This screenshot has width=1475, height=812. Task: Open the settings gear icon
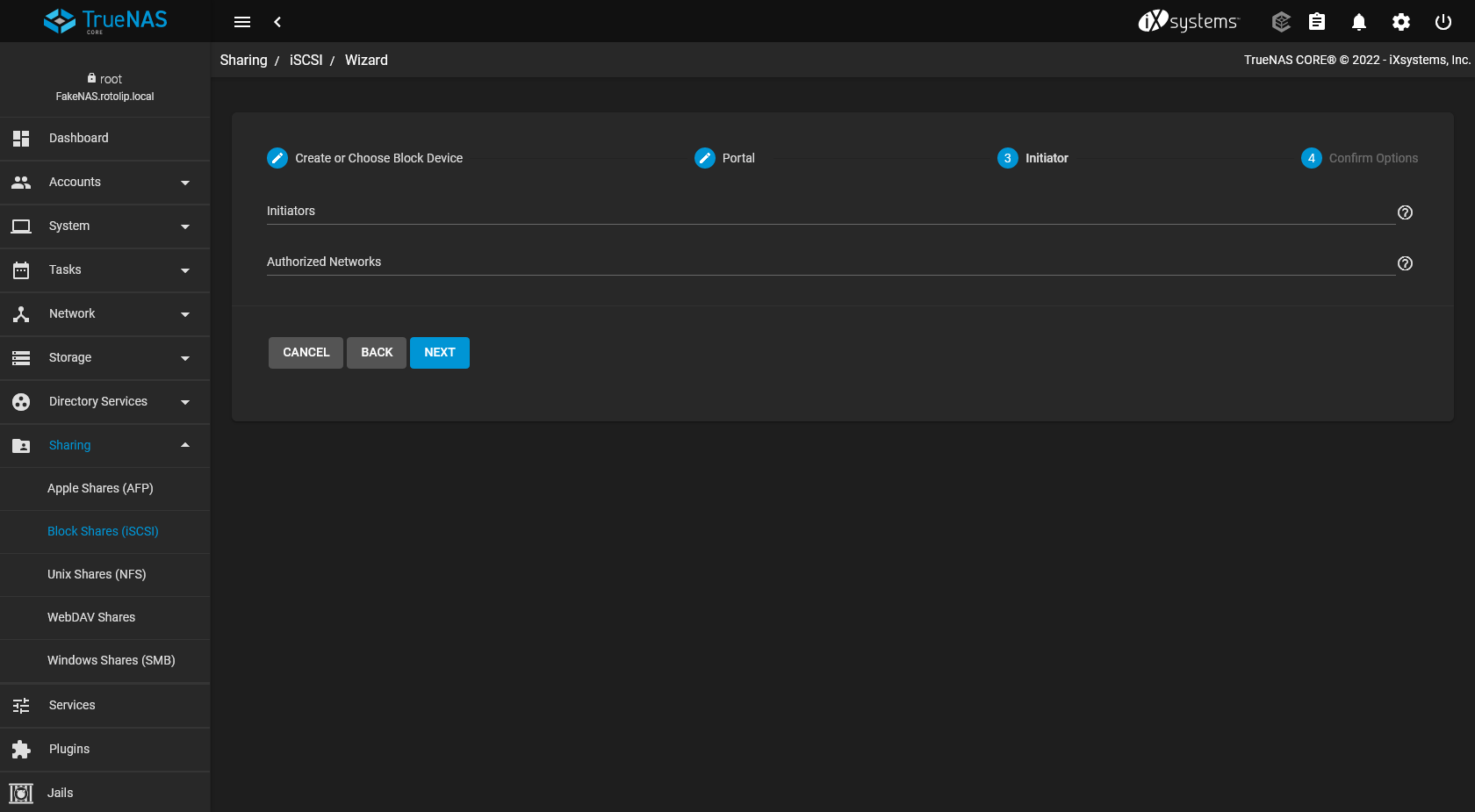(x=1400, y=22)
